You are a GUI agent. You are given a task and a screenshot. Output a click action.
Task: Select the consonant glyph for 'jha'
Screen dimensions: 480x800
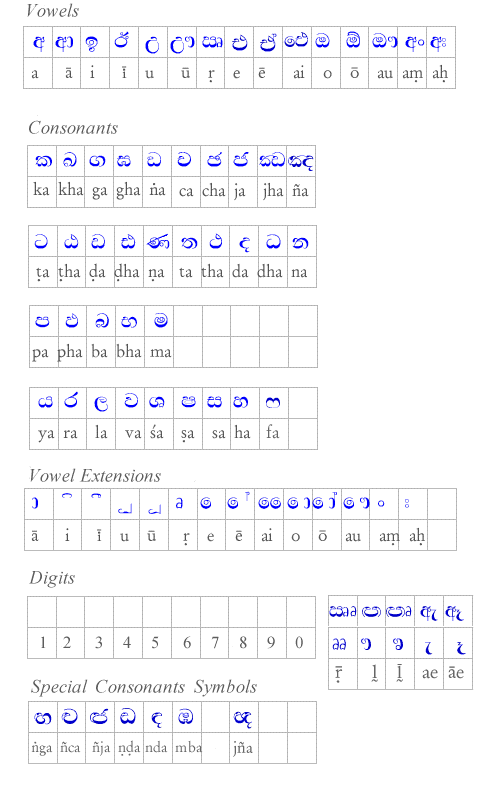[272, 161]
